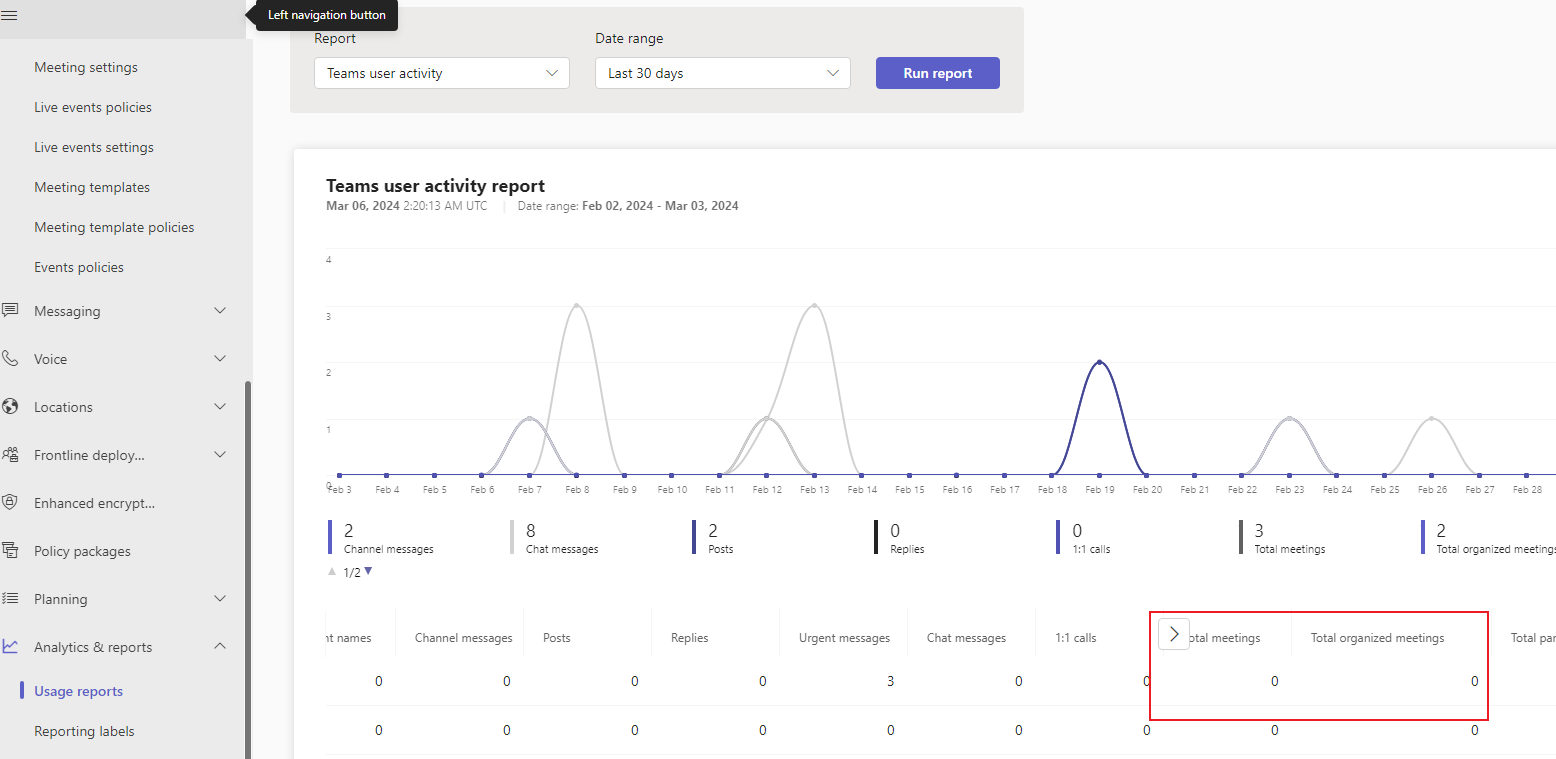Screen dimensions: 1556x759
Task: Sort by Urgent messages column header
Action: tap(844, 638)
